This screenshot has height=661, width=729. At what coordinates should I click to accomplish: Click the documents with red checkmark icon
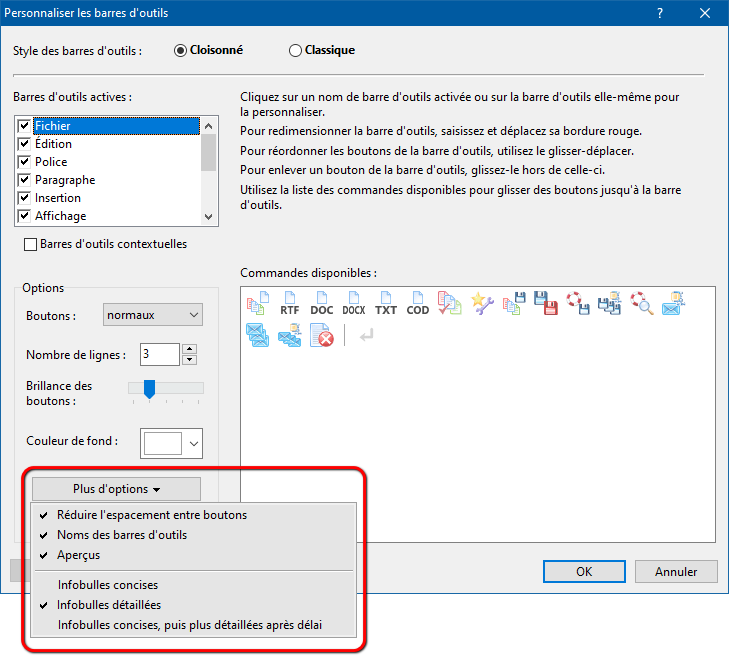450,303
